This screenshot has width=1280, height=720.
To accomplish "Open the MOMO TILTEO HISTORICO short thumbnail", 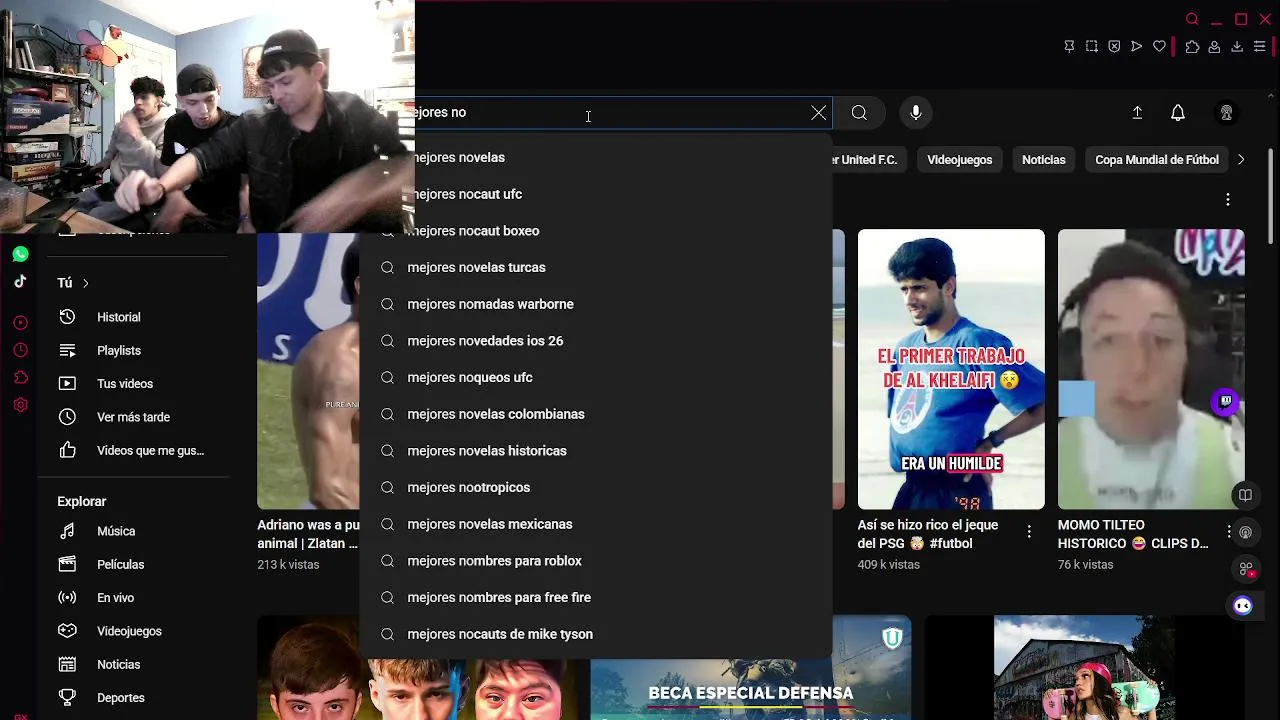I will [1151, 369].
